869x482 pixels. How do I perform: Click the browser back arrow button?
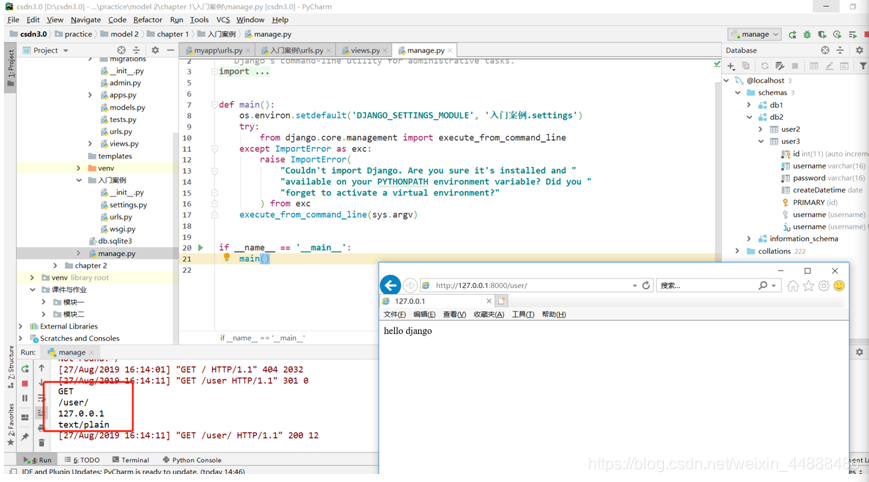[391, 285]
